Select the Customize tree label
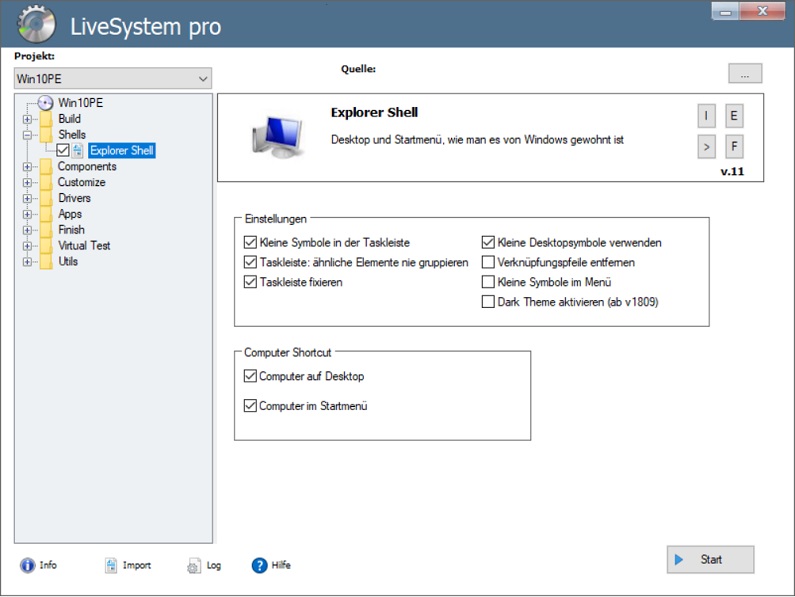The height and width of the screenshot is (597, 795). click(x=82, y=182)
